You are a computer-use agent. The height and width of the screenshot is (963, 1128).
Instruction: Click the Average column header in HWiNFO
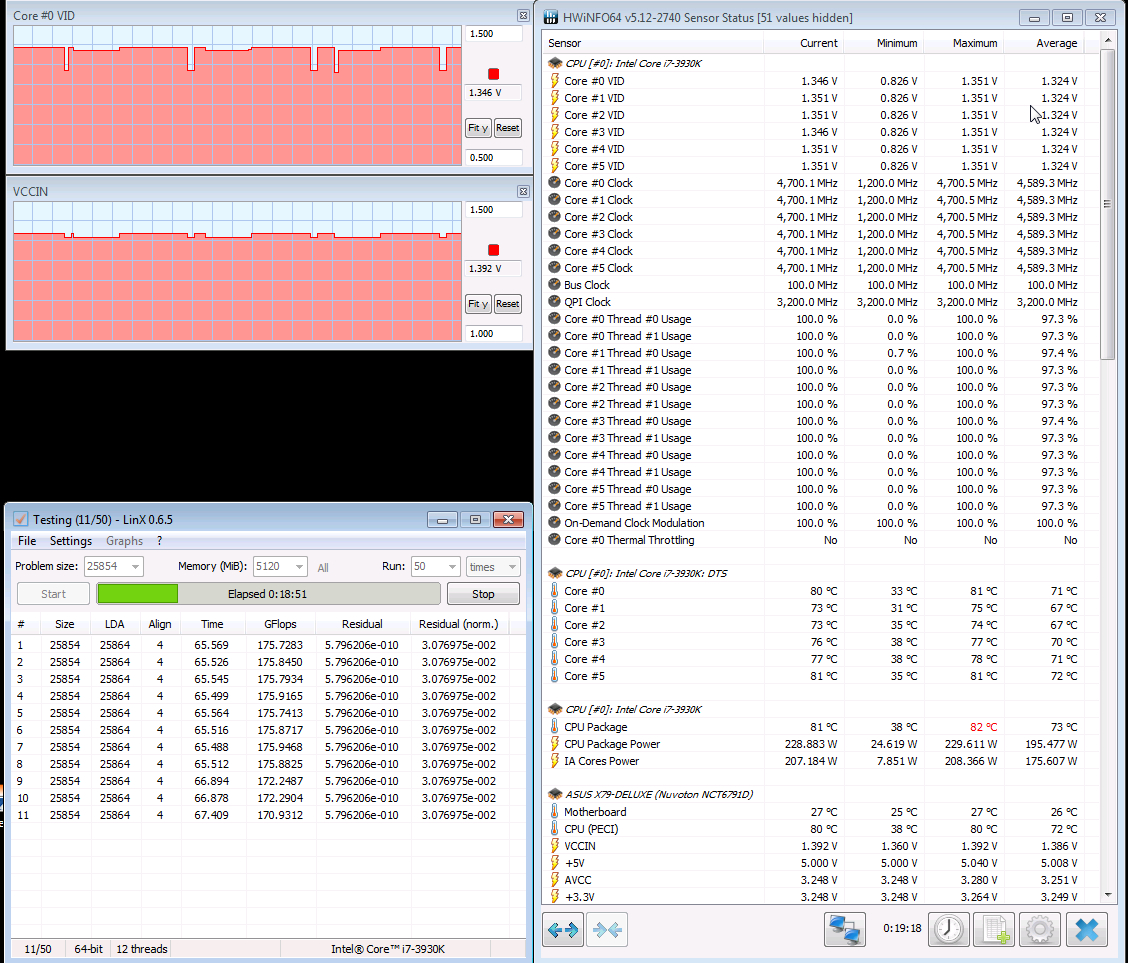tap(1043, 43)
